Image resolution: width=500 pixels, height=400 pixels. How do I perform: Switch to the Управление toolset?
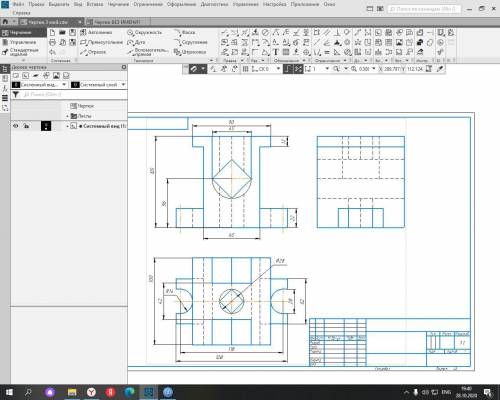tap(23, 42)
